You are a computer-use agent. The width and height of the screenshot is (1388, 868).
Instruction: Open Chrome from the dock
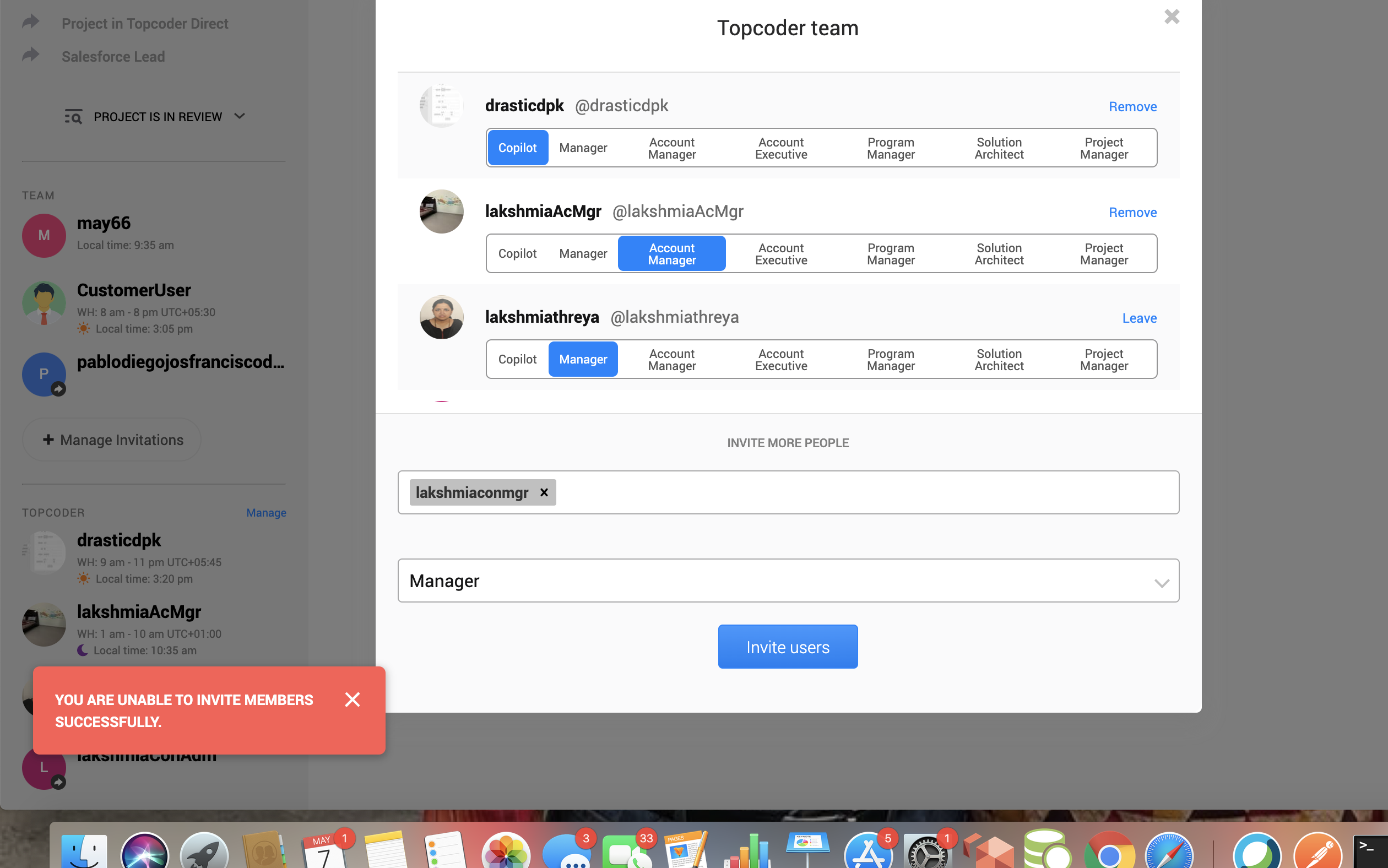[1108, 852]
